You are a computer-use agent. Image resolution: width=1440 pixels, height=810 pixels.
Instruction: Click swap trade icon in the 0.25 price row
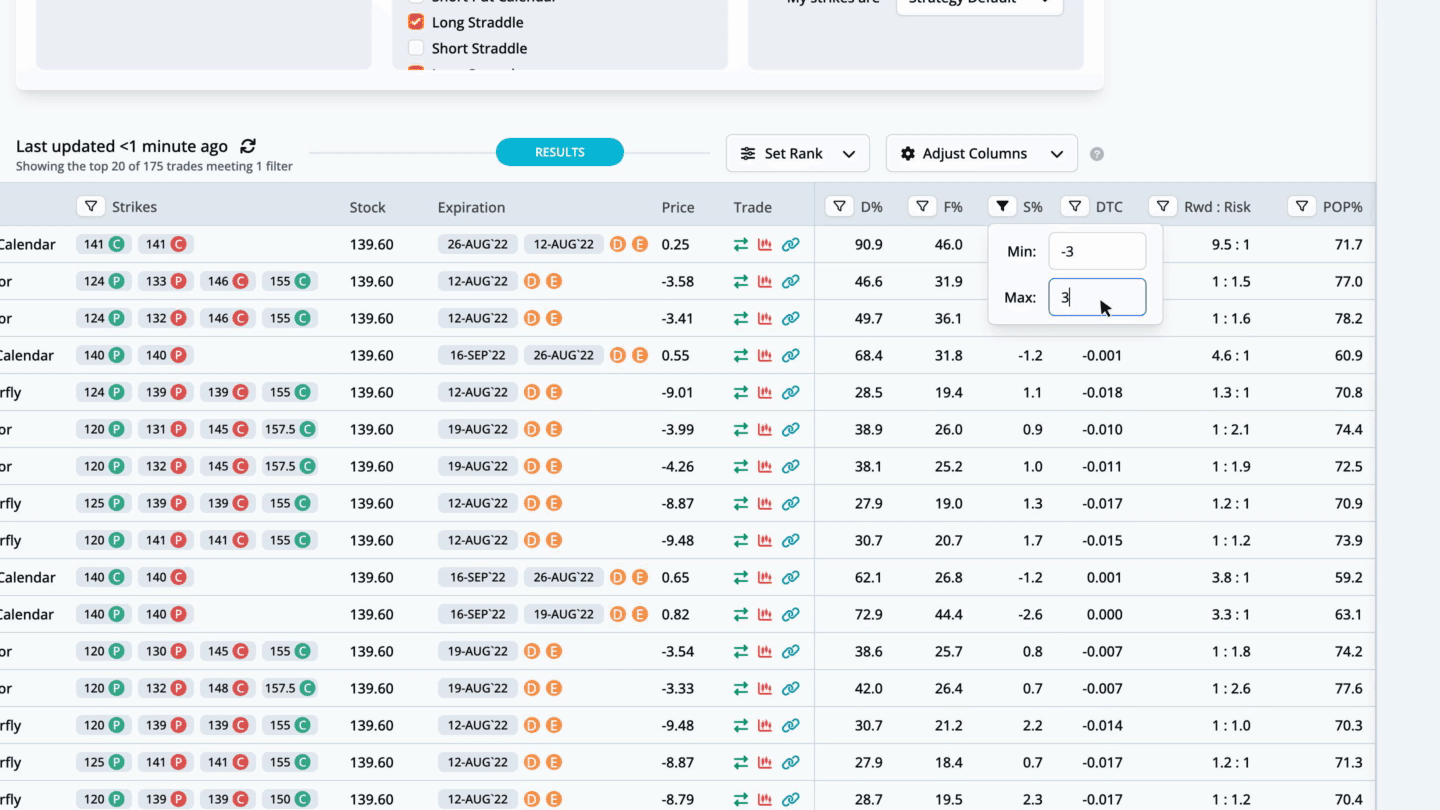[741, 244]
